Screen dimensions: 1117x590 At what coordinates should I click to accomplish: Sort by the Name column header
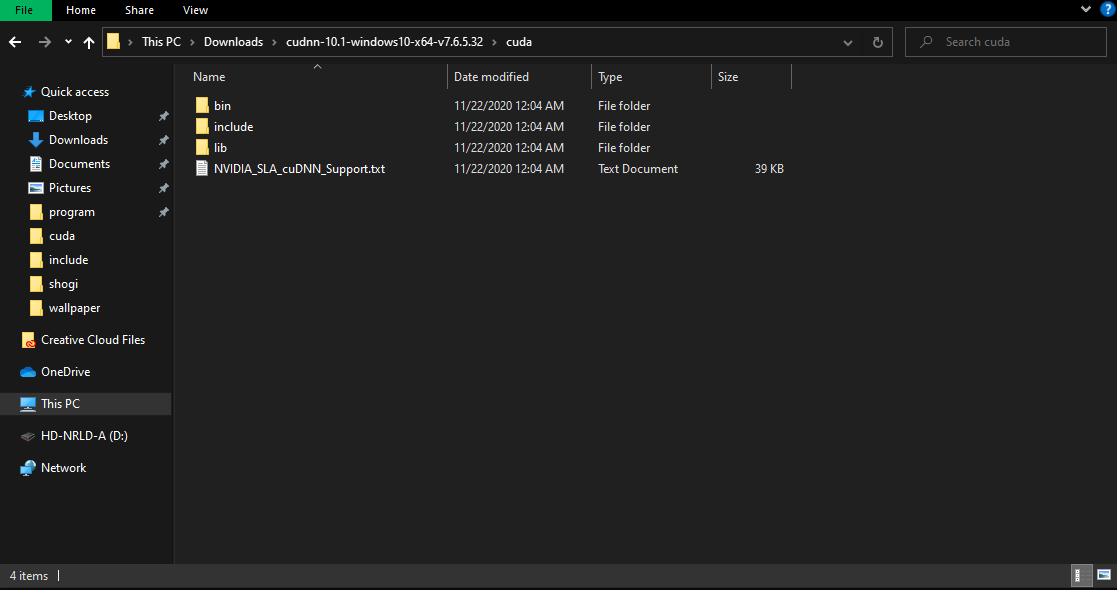coord(209,77)
